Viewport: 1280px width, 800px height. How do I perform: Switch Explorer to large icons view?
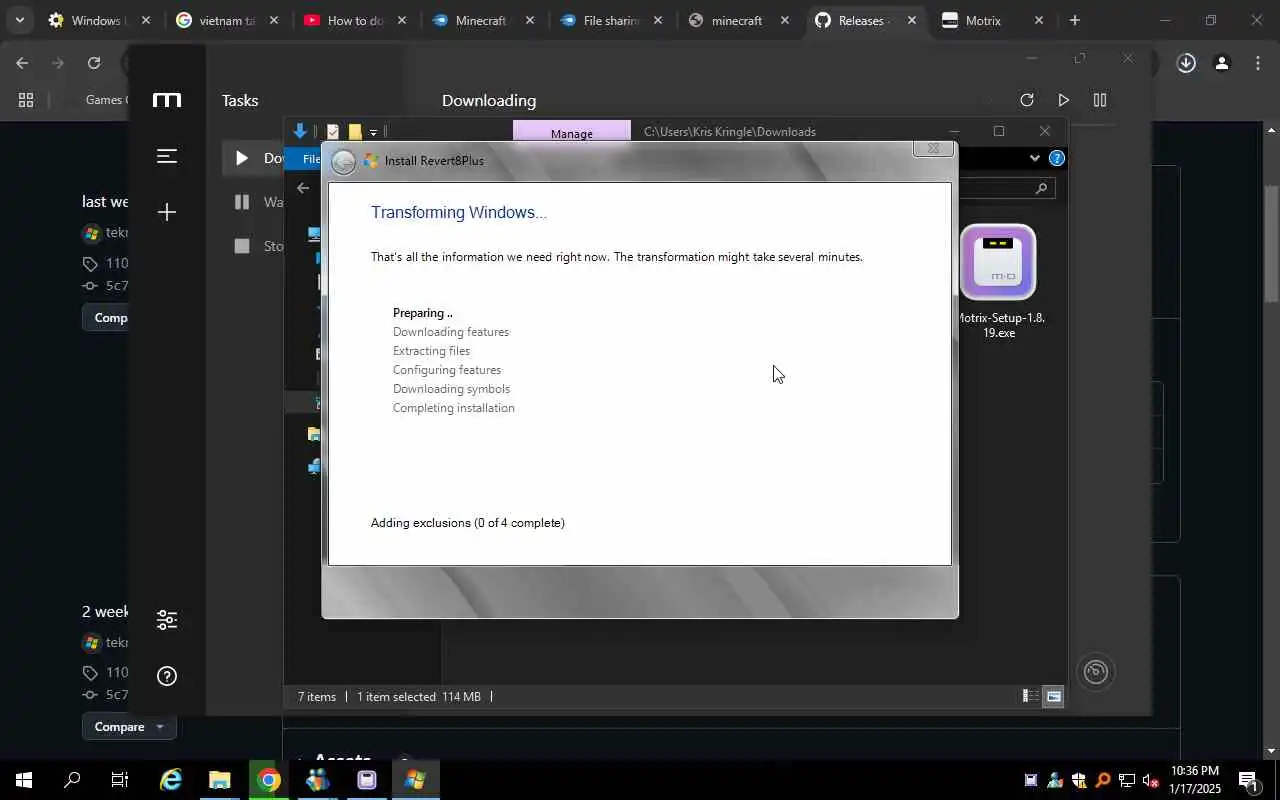click(1053, 696)
